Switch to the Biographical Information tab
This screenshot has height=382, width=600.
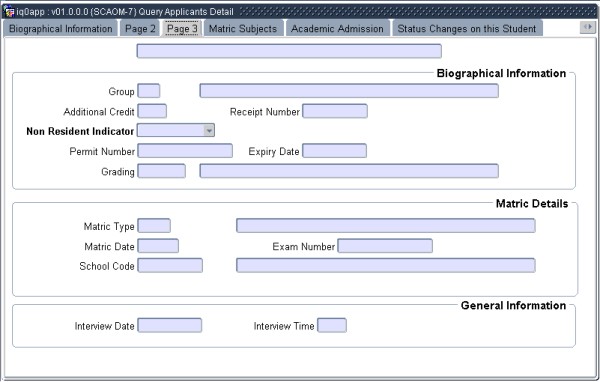pyautogui.click(x=60, y=29)
